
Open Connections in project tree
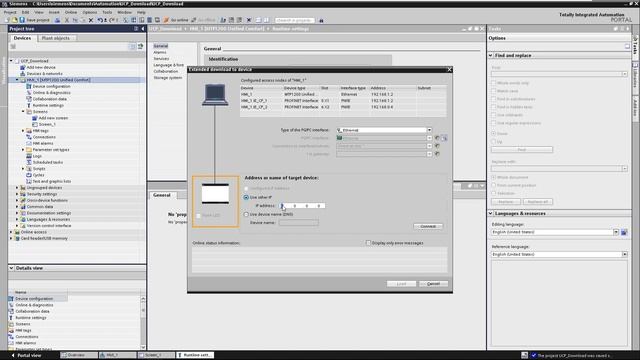[44, 137]
